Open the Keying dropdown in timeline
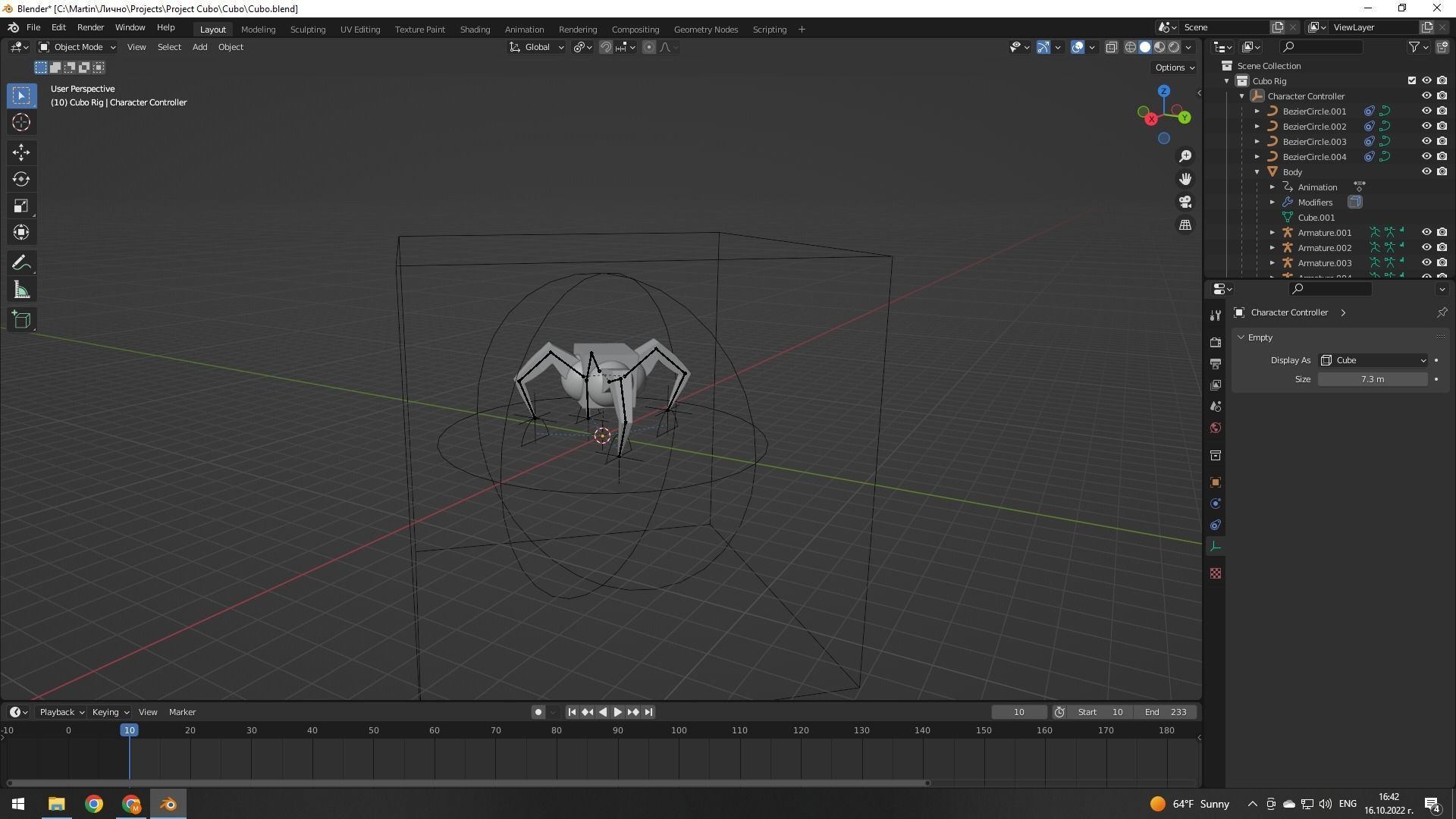The width and height of the screenshot is (1456, 819). 110,712
